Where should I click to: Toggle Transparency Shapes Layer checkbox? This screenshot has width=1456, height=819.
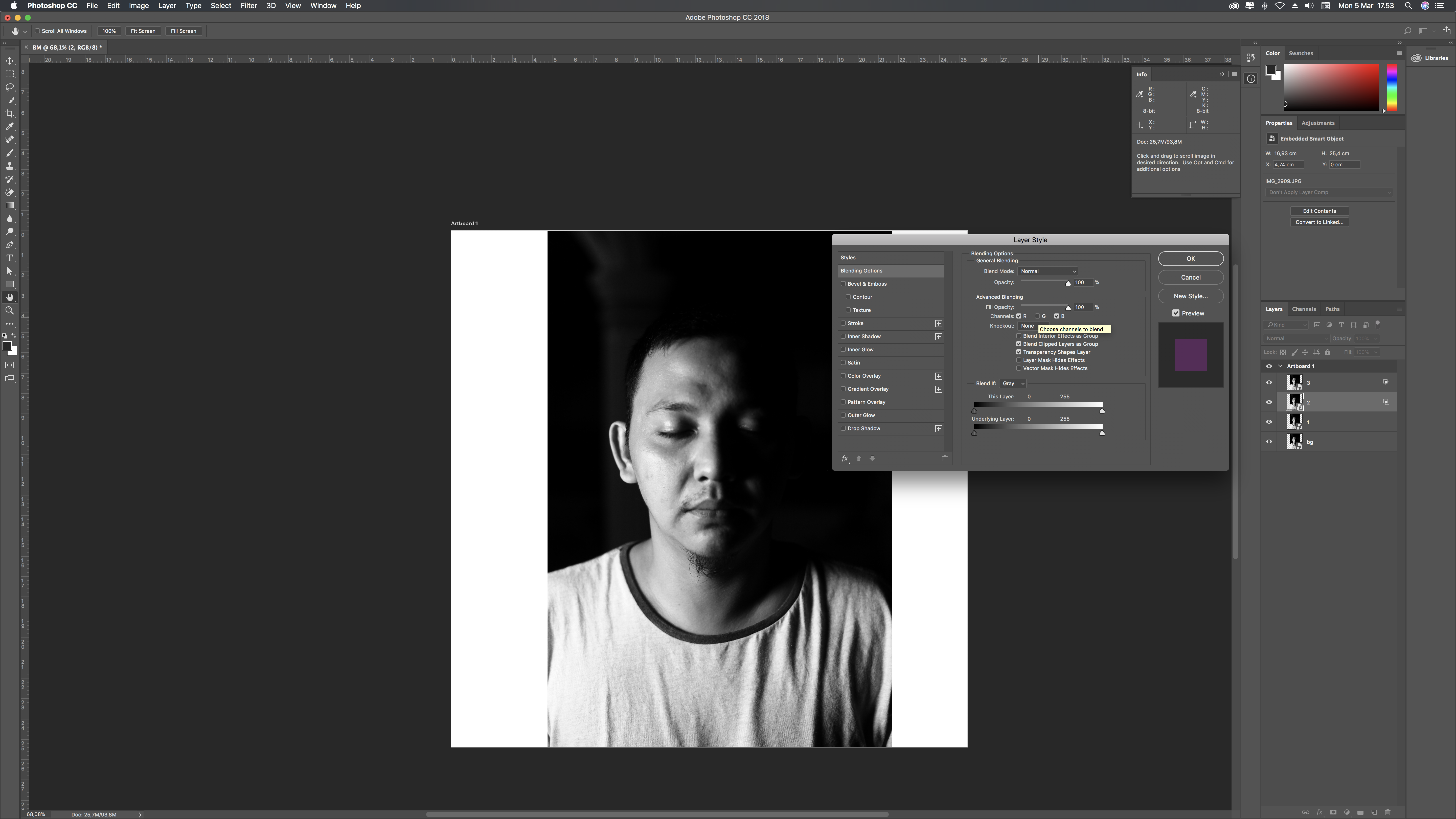pos(1018,352)
